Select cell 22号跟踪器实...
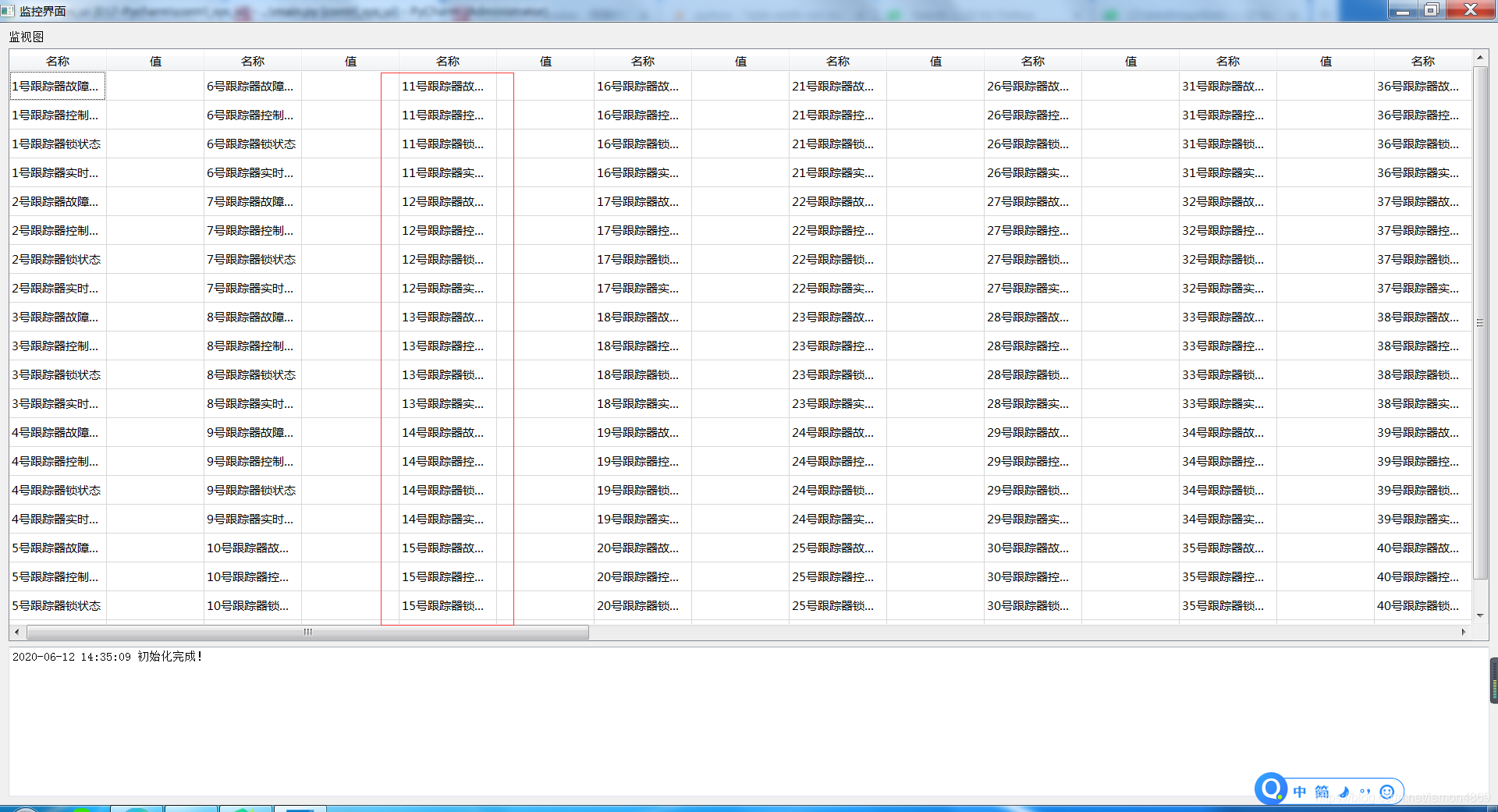The width and height of the screenshot is (1498, 812). [838, 288]
